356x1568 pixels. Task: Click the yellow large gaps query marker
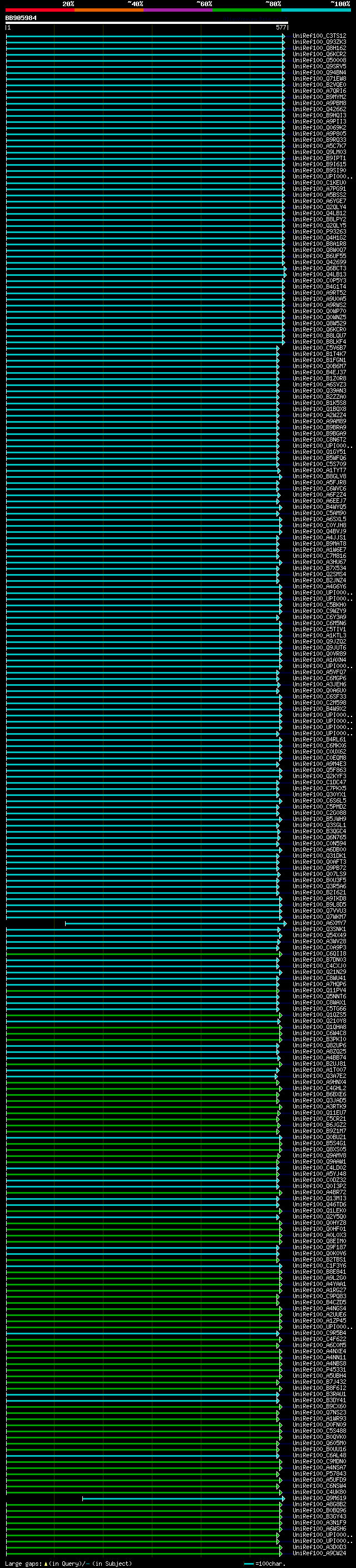(46, 1564)
